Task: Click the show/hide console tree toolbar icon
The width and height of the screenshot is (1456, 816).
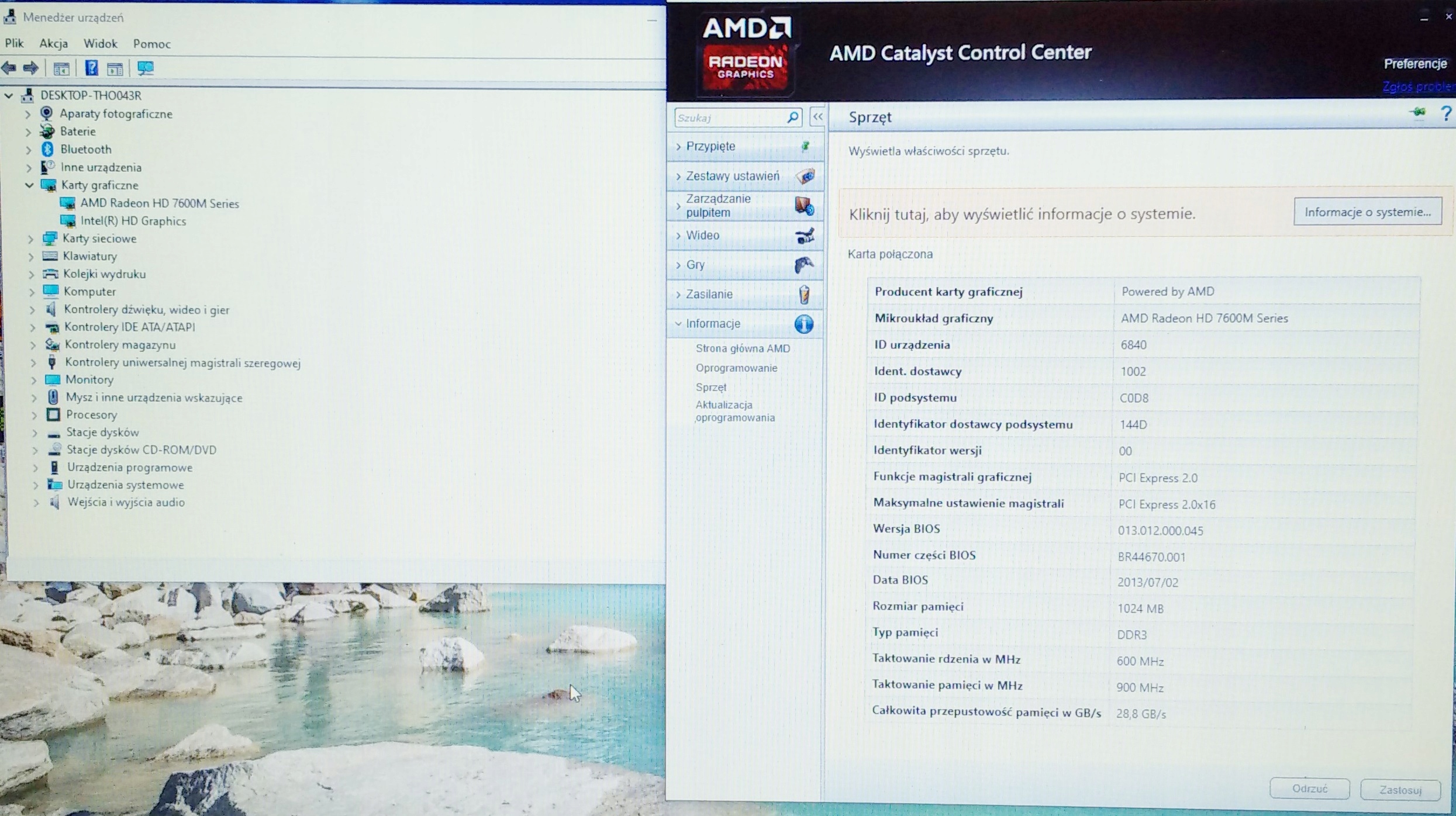Action: [61, 68]
